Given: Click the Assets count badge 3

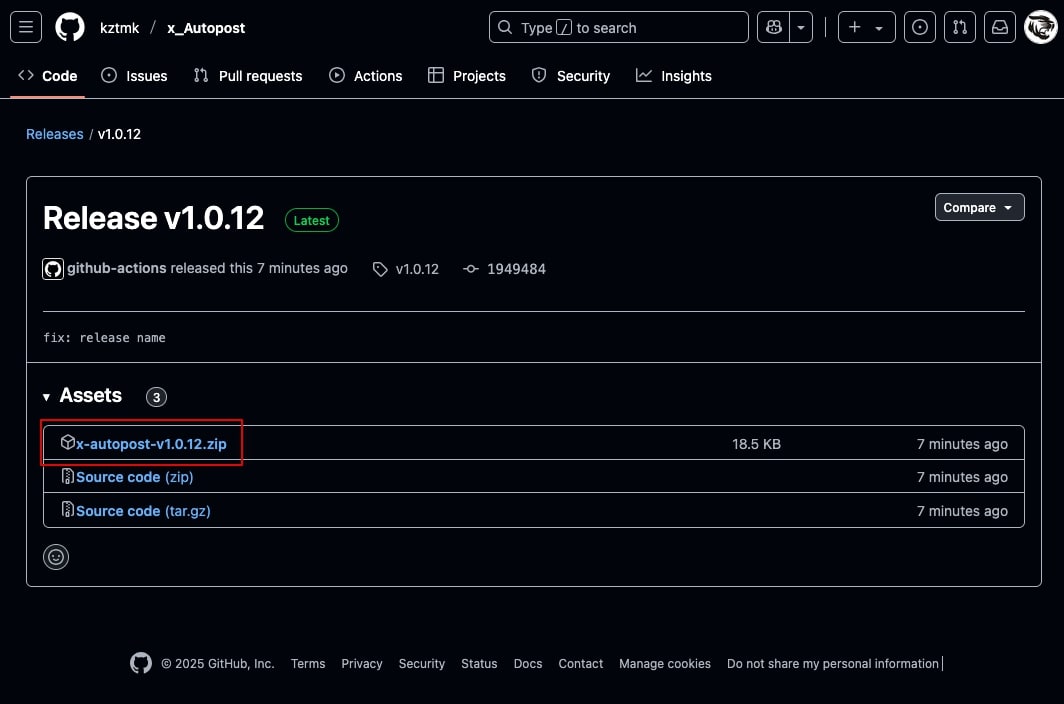Looking at the screenshot, I should 156,397.
